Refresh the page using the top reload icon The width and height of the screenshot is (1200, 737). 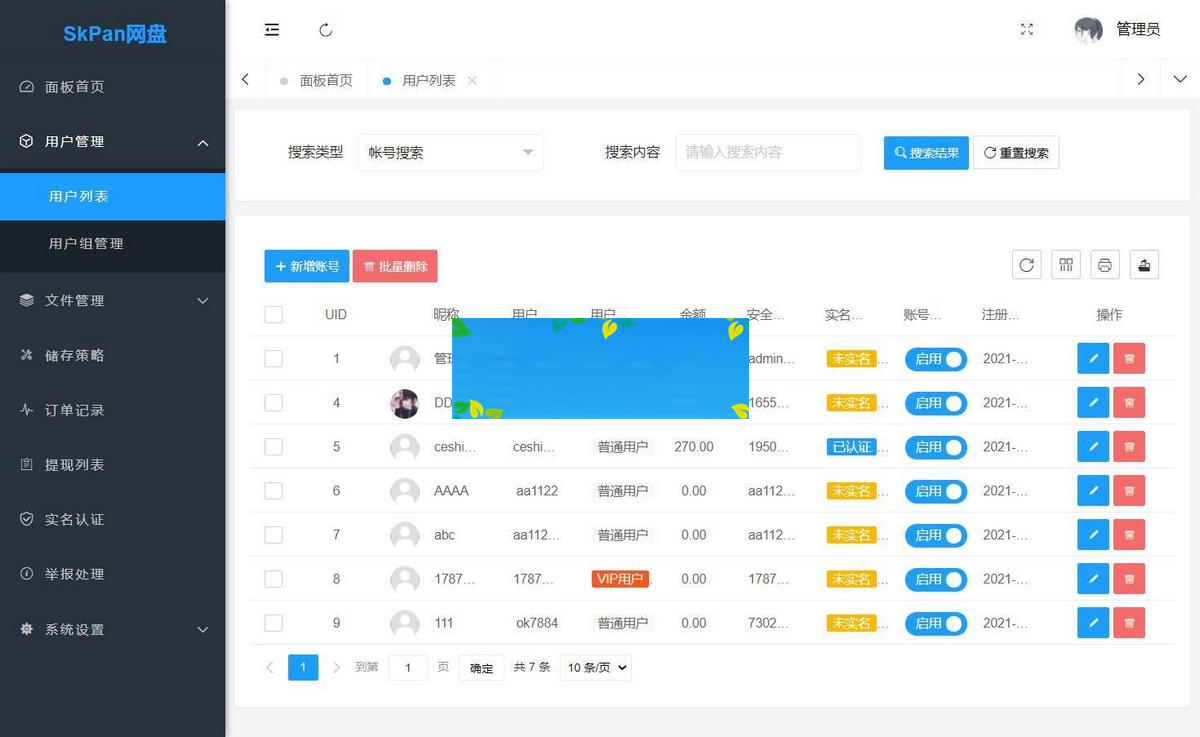click(326, 30)
